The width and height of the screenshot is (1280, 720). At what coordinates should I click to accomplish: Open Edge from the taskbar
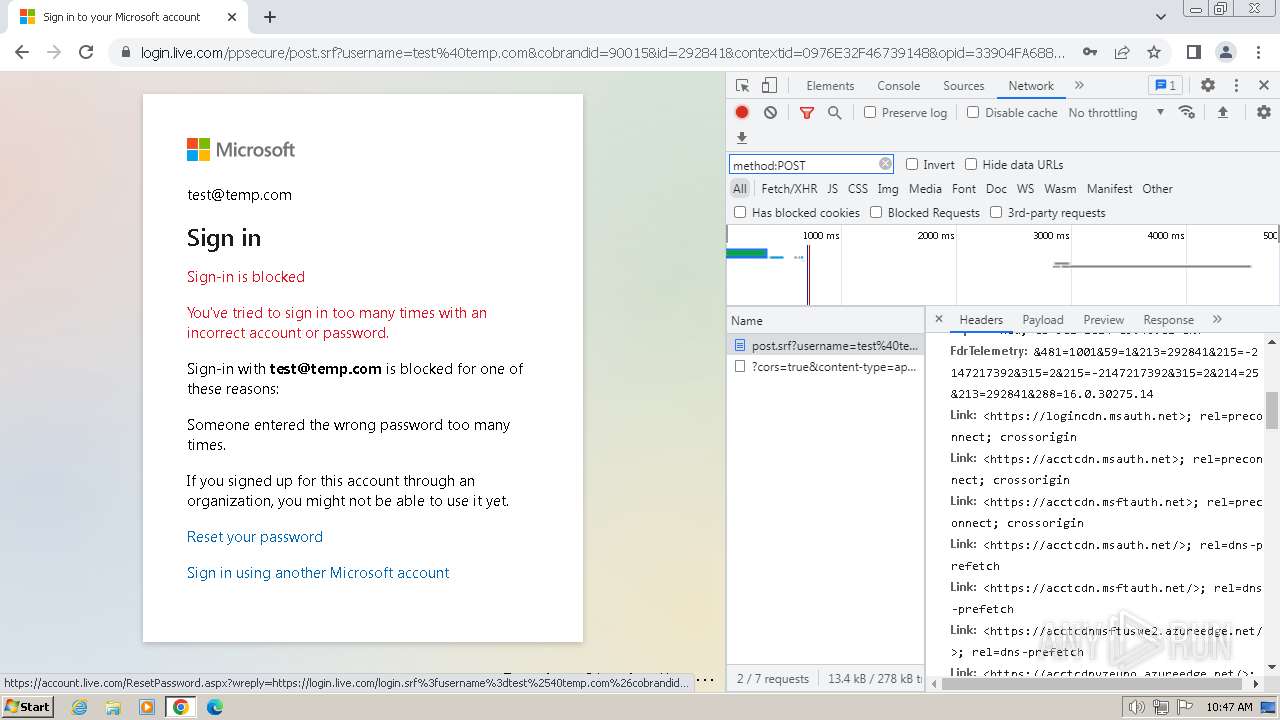(x=215, y=707)
